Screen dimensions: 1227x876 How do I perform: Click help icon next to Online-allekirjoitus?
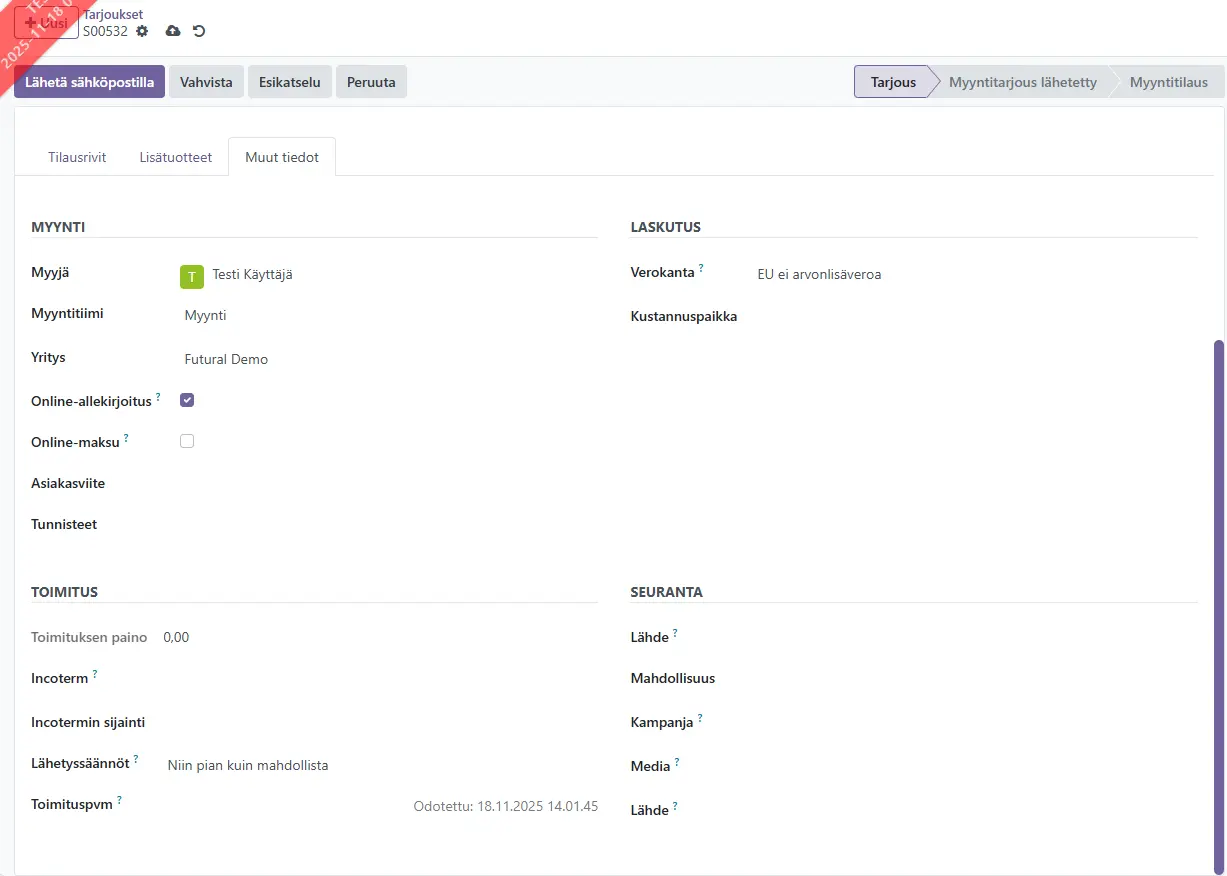[x=158, y=397]
